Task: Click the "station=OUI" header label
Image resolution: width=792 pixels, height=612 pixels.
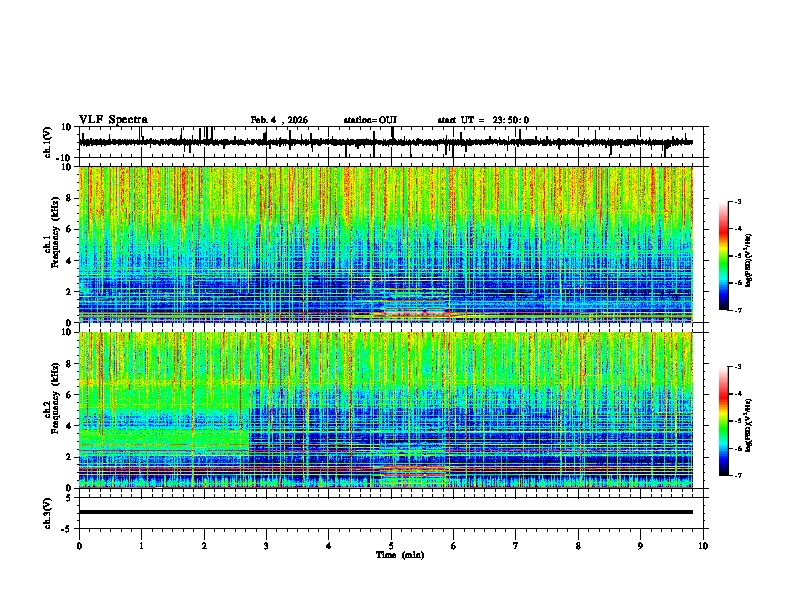Action: [x=370, y=120]
